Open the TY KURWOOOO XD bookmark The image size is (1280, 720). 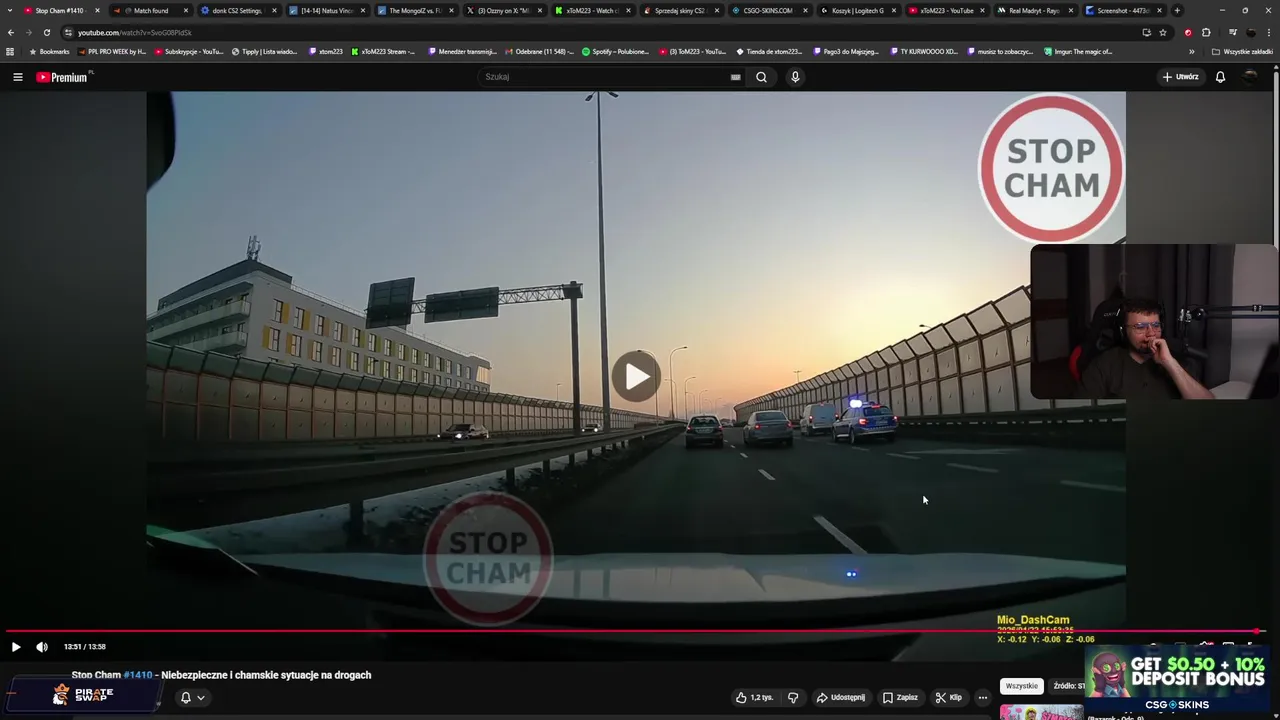coord(923,51)
